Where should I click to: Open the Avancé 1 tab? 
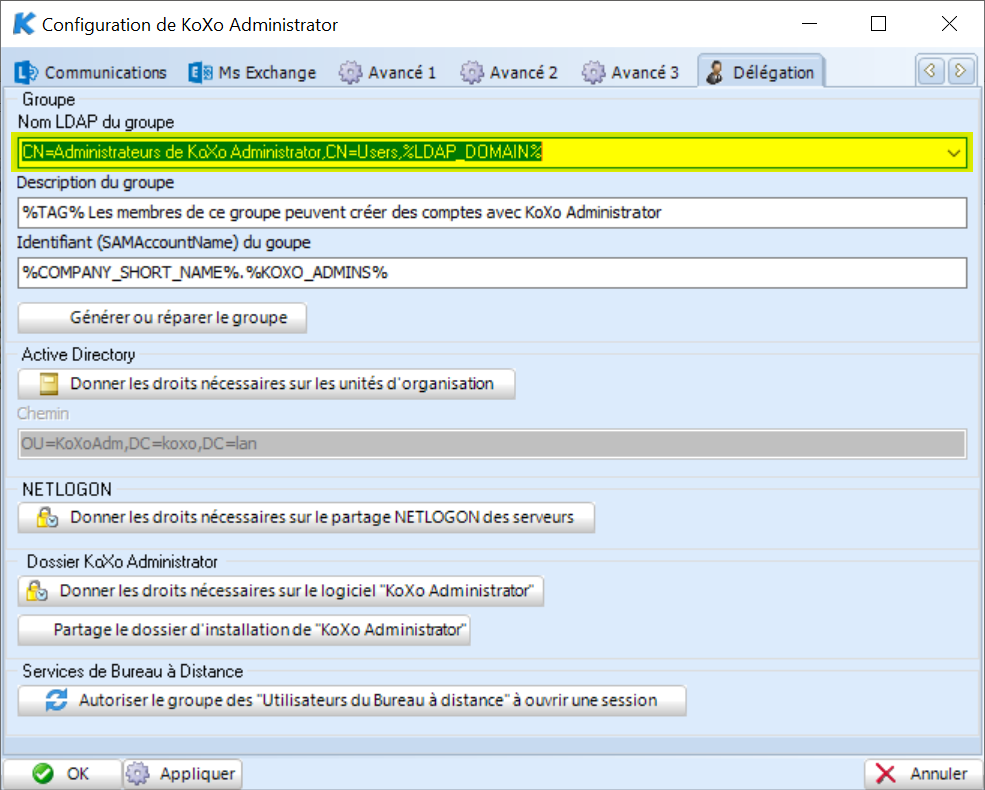(x=388, y=72)
